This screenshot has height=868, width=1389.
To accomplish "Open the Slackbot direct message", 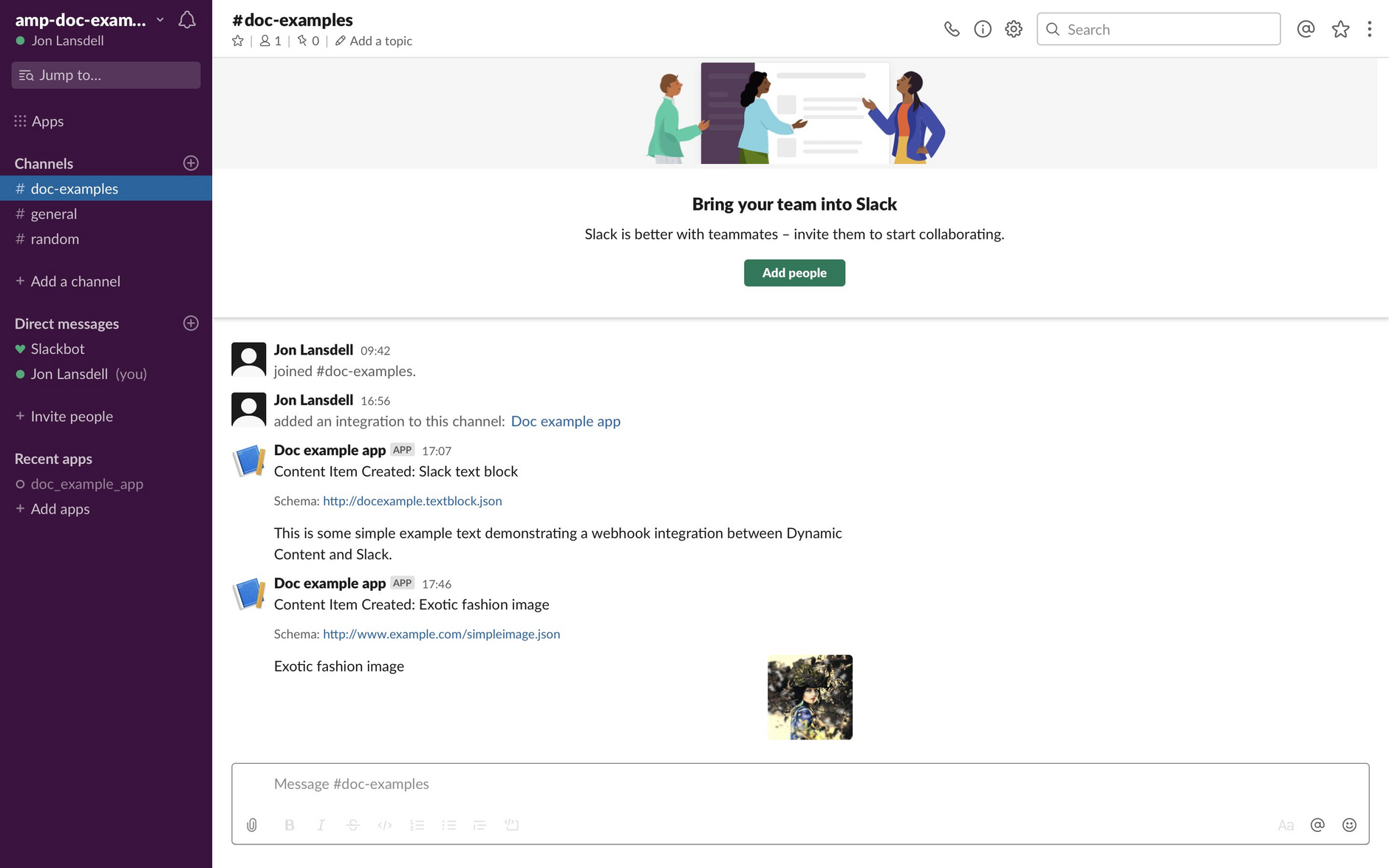I will [58, 349].
